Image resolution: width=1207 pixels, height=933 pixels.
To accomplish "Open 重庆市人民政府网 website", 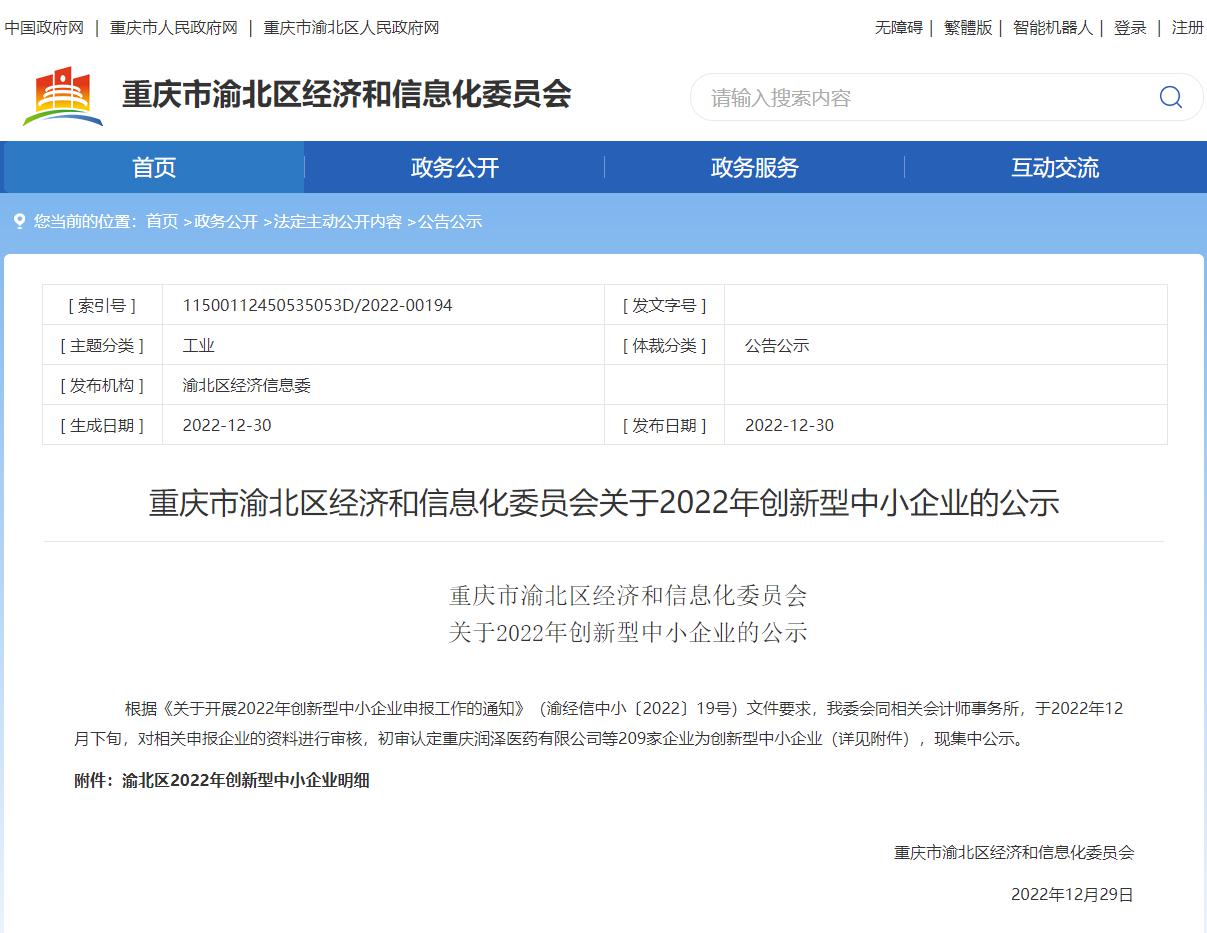I will click(171, 28).
